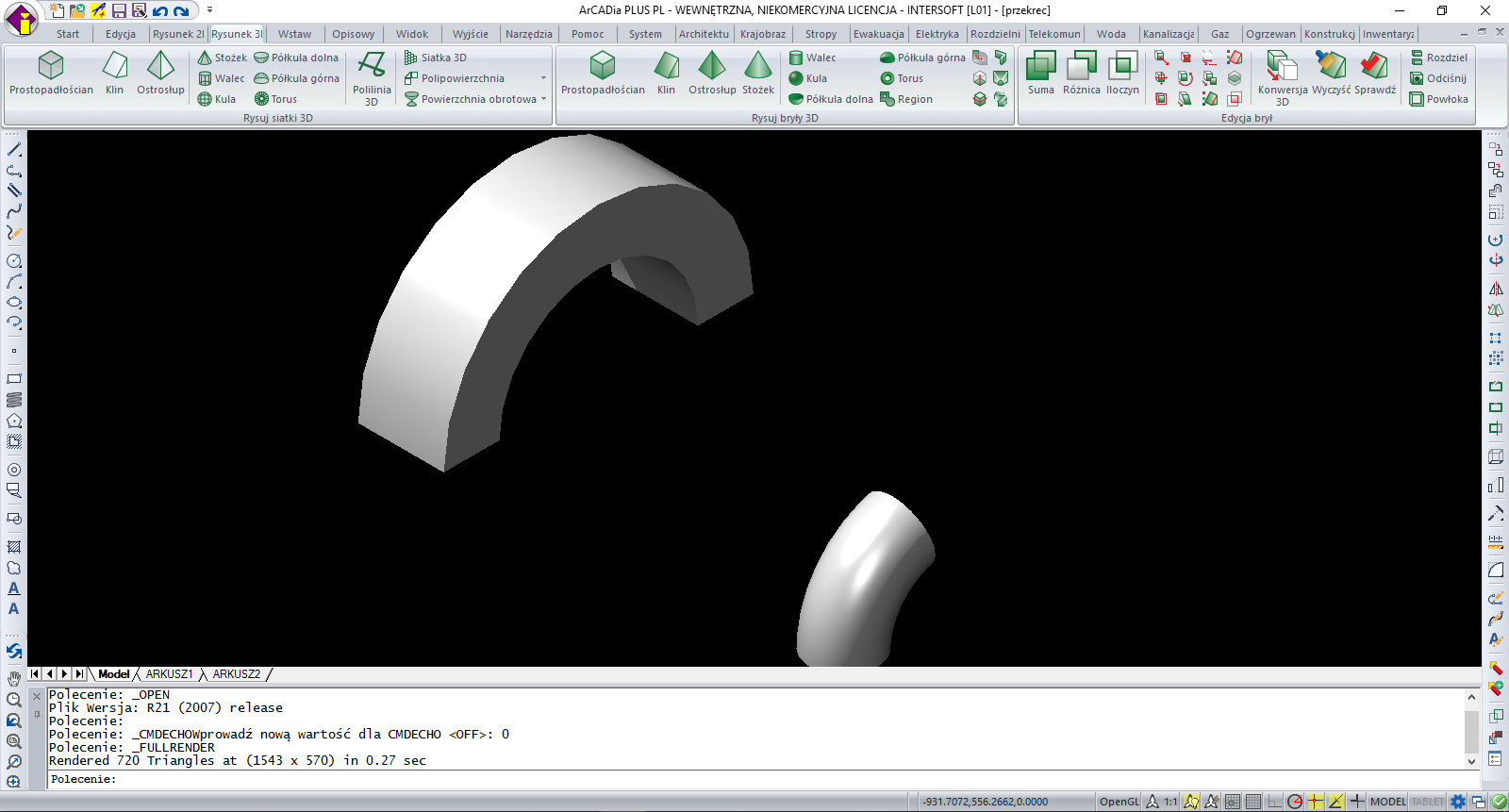The width and height of the screenshot is (1509, 812).
Task: Click the Siatka 3D tool
Action: coord(435,58)
